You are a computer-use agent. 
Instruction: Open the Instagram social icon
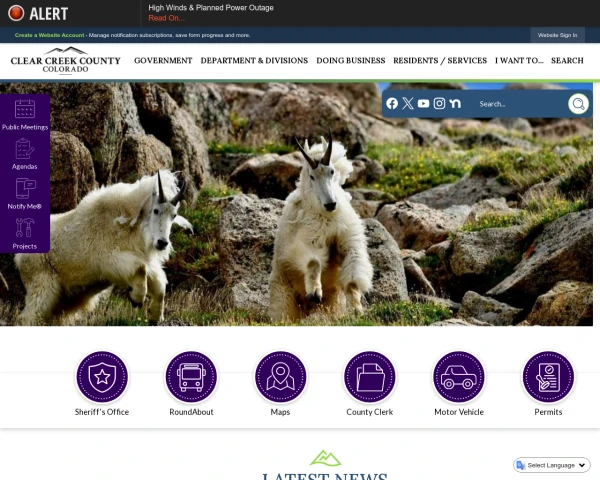[x=439, y=103]
